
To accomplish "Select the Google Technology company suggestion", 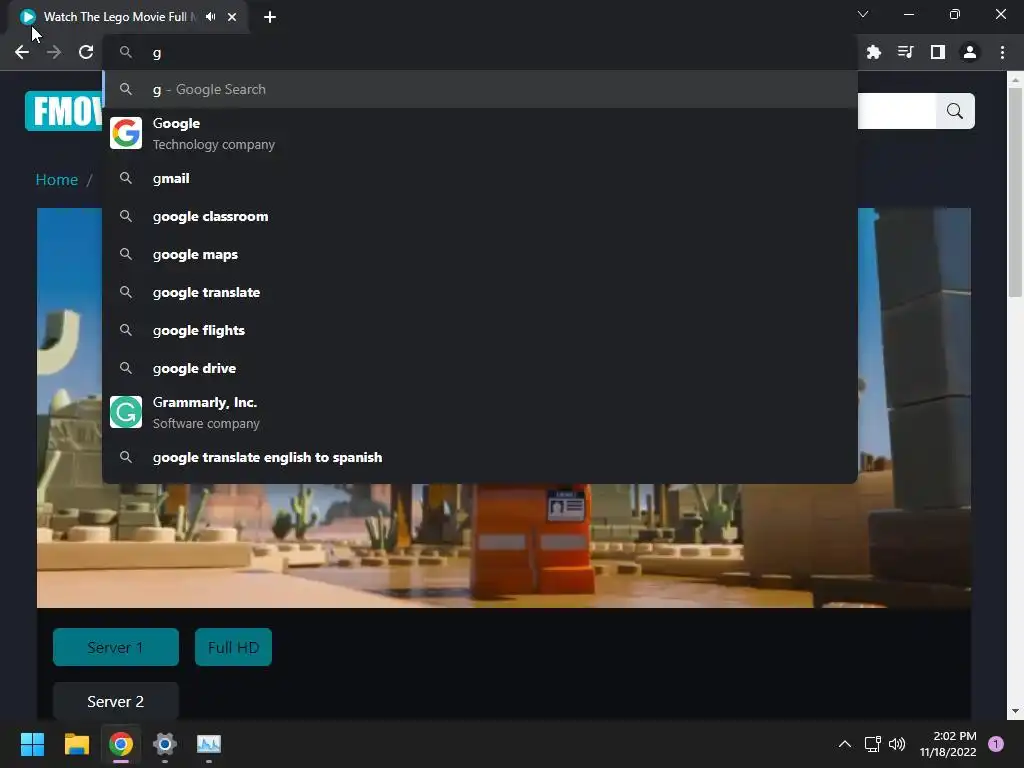I will coord(480,133).
